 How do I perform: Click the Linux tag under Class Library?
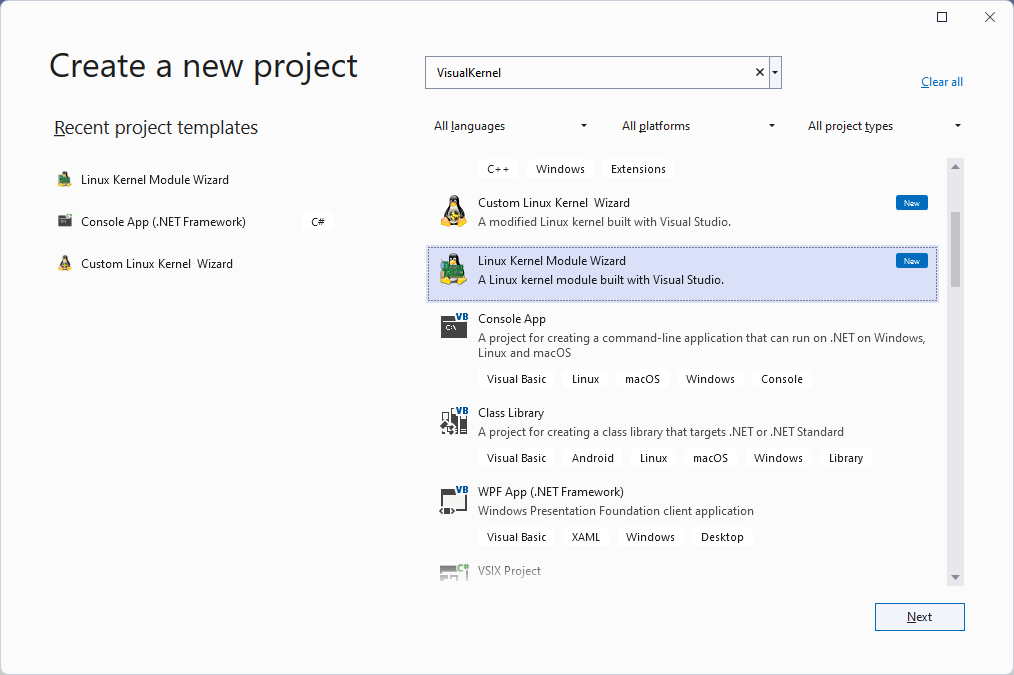[653, 458]
